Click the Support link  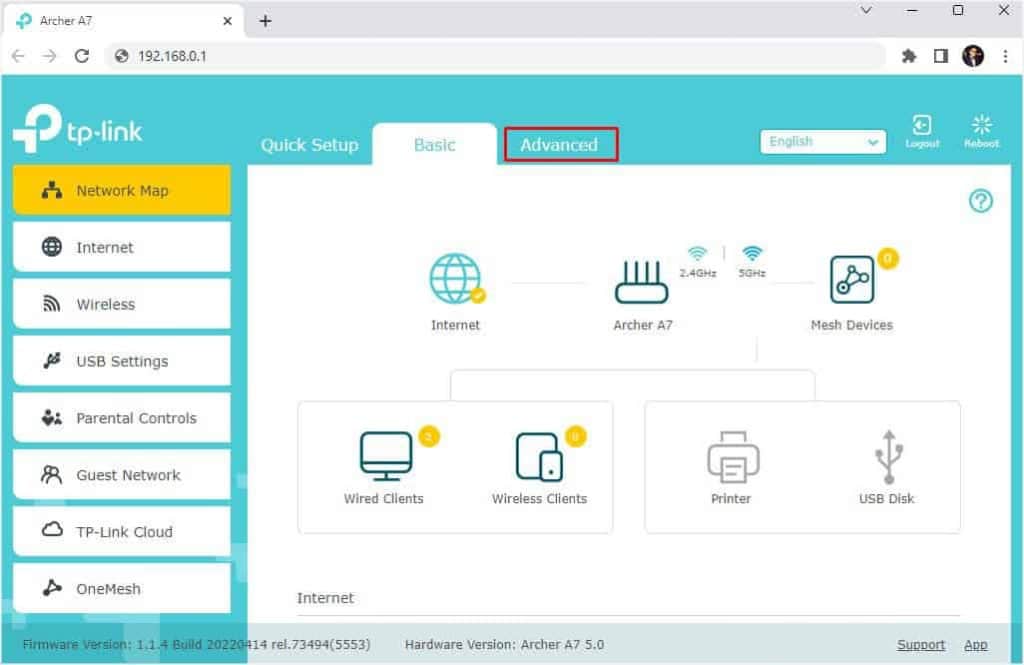[920, 644]
